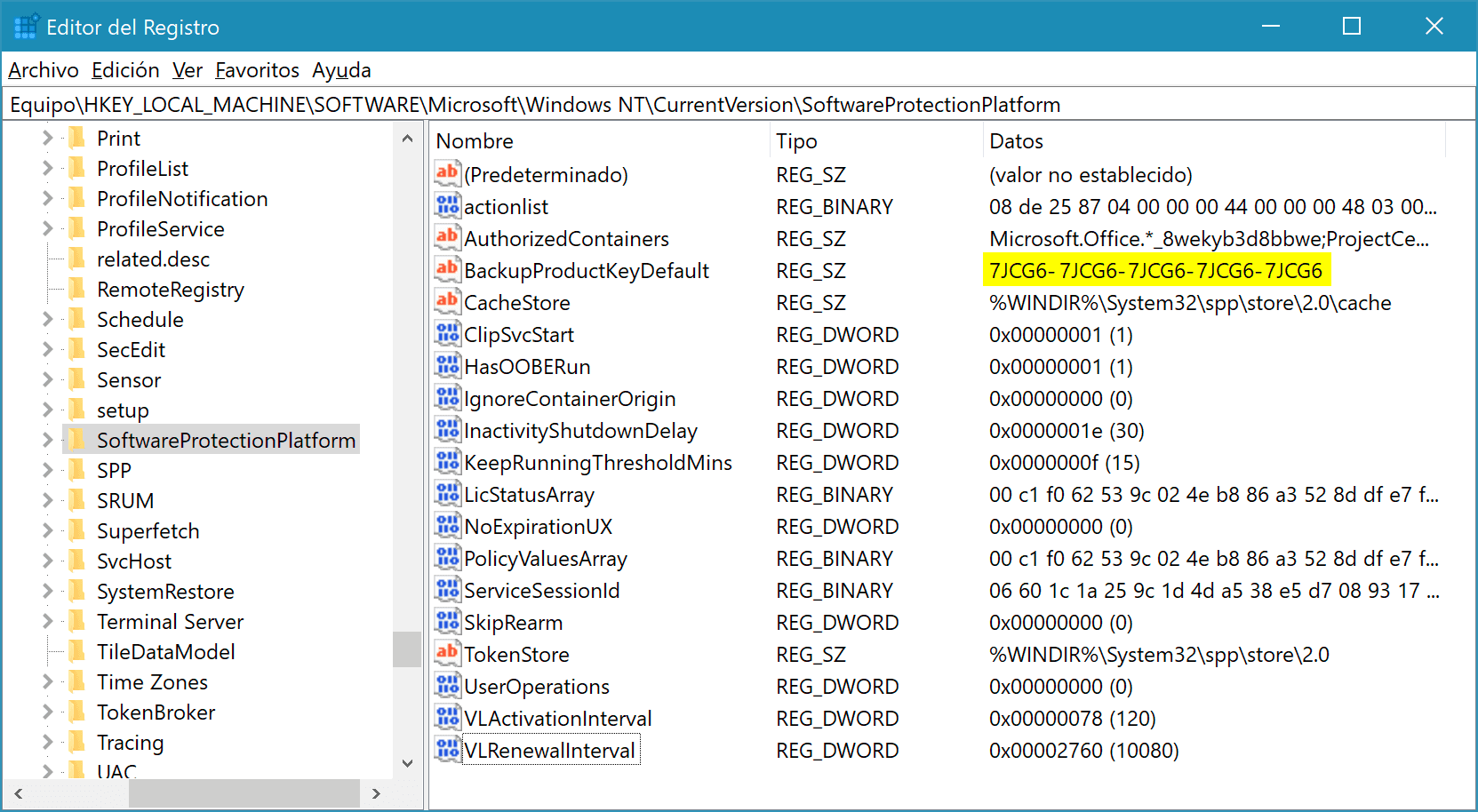Click the DWORD icon beside NoExpirationUX
The image size is (1478, 812).
click(x=447, y=525)
